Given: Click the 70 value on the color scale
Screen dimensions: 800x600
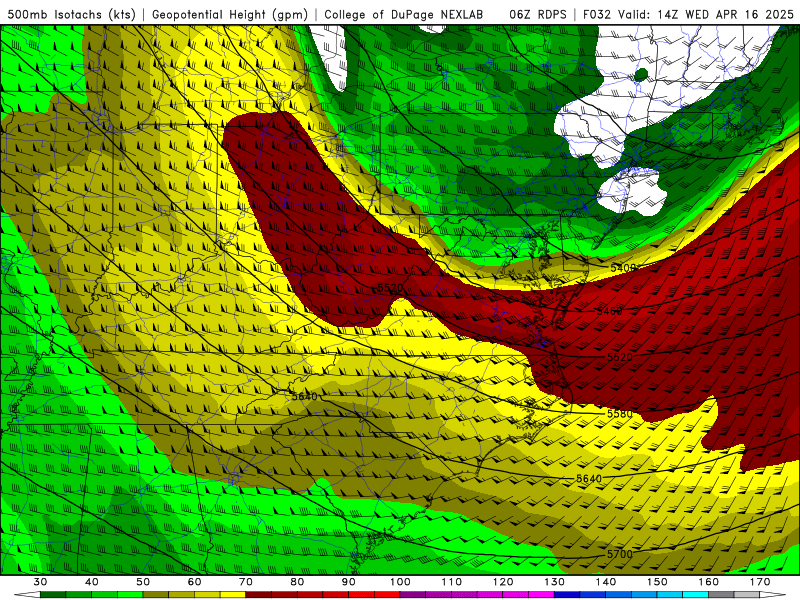Looking at the screenshot, I should [x=246, y=582].
